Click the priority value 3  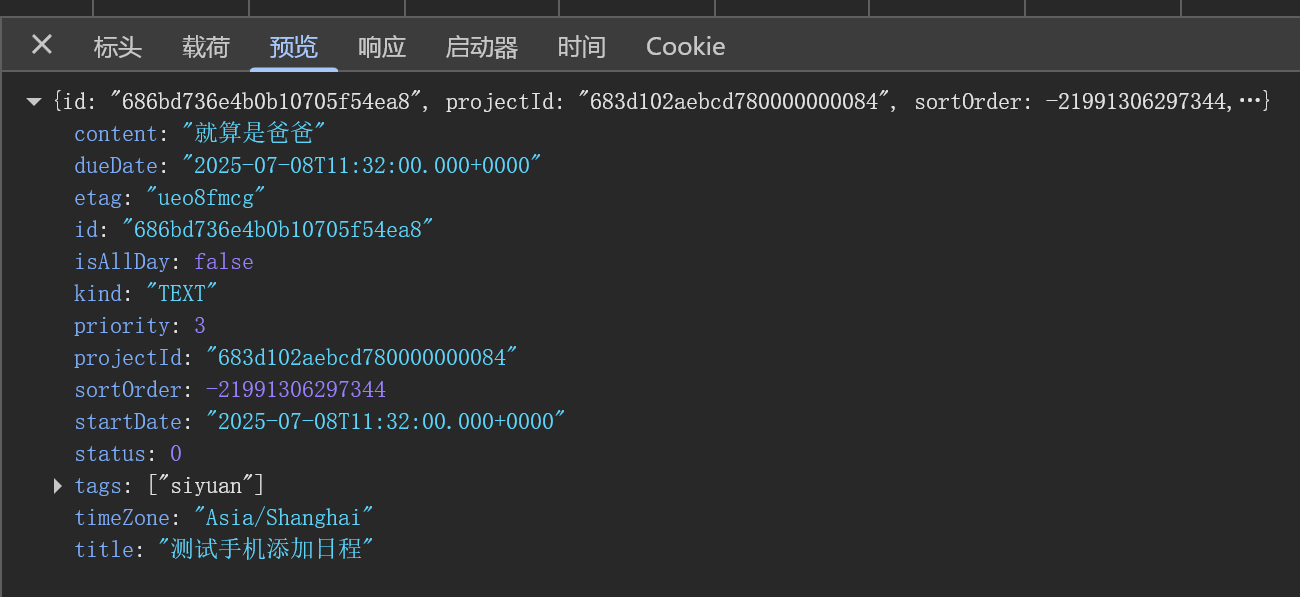click(x=200, y=326)
